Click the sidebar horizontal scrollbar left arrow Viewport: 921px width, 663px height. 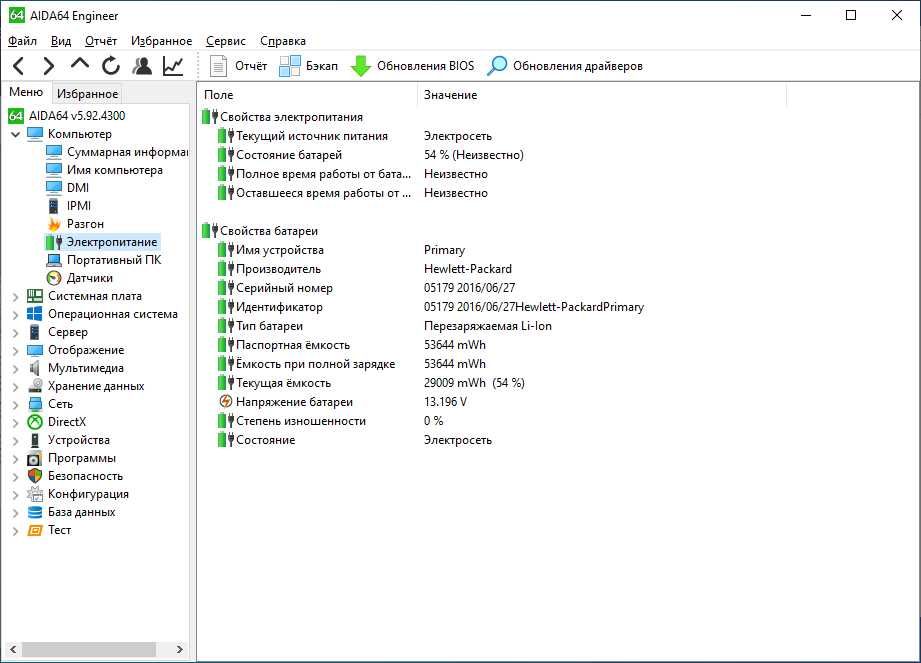(13, 649)
